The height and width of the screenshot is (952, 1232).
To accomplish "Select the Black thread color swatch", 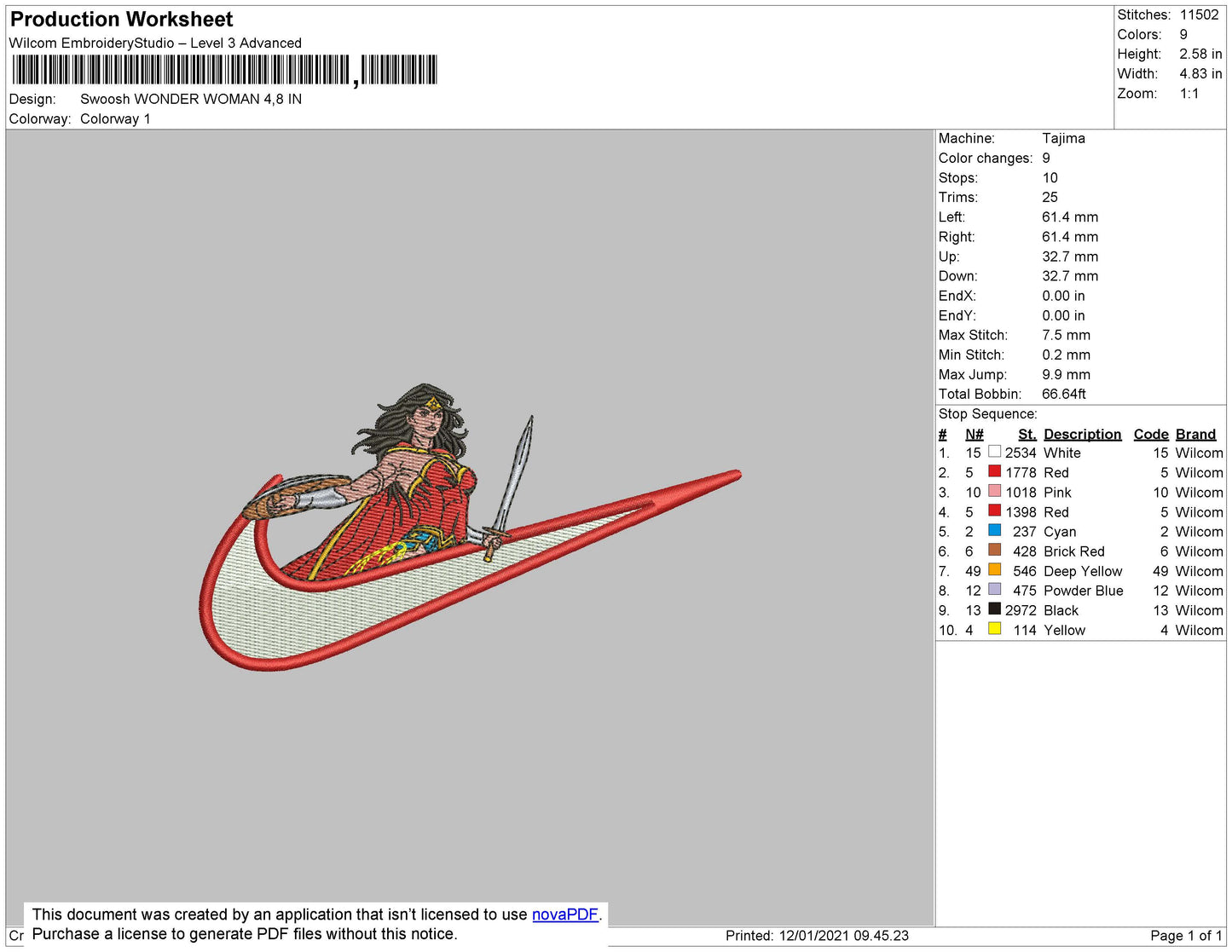I will [994, 609].
